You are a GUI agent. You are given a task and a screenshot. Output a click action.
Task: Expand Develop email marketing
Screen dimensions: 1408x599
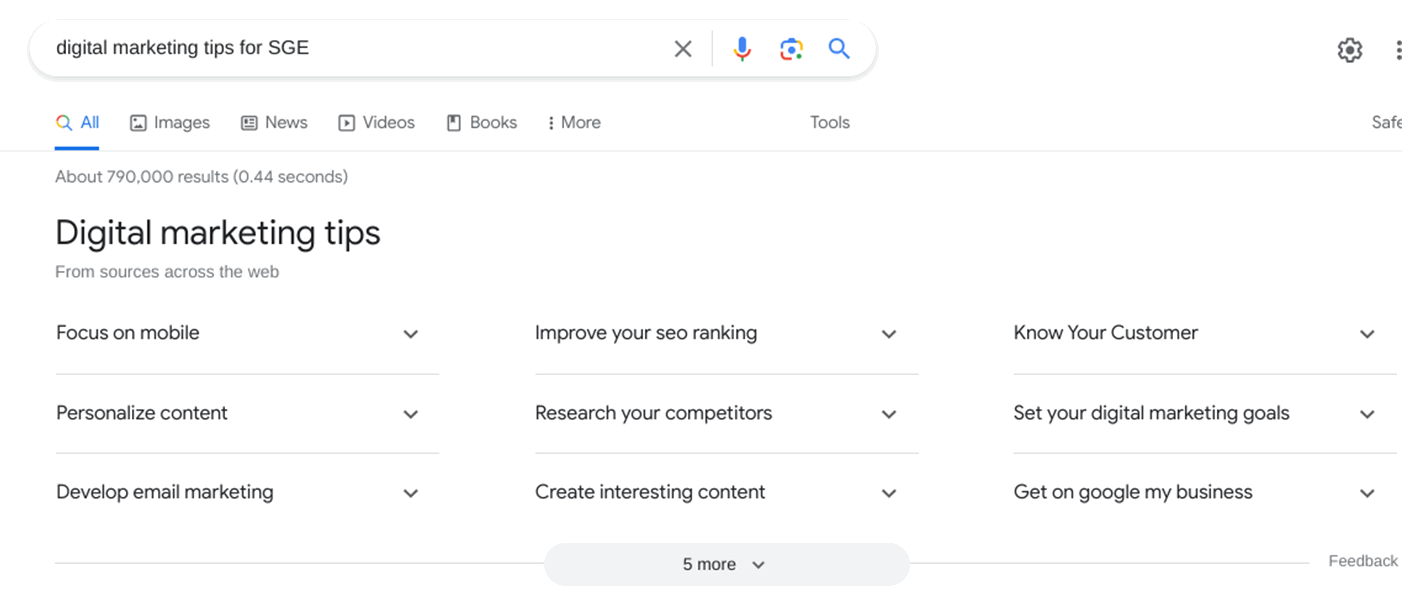coord(411,492)
